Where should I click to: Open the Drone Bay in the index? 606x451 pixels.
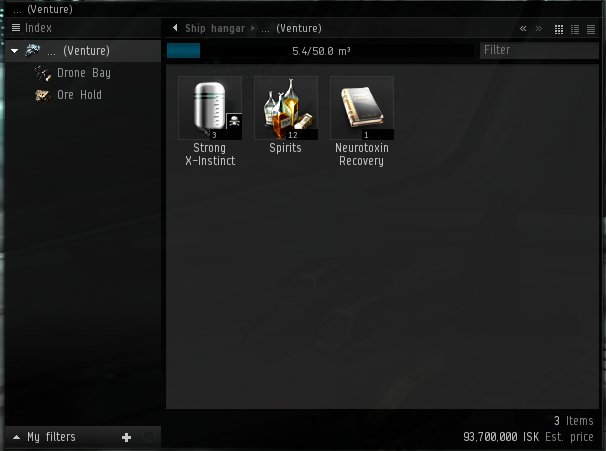click(83, 73)
